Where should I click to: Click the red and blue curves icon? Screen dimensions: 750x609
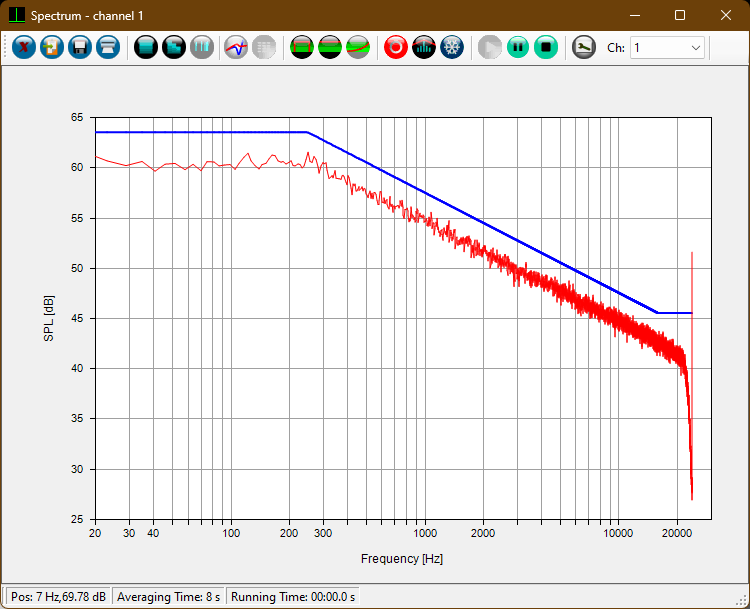236,47
